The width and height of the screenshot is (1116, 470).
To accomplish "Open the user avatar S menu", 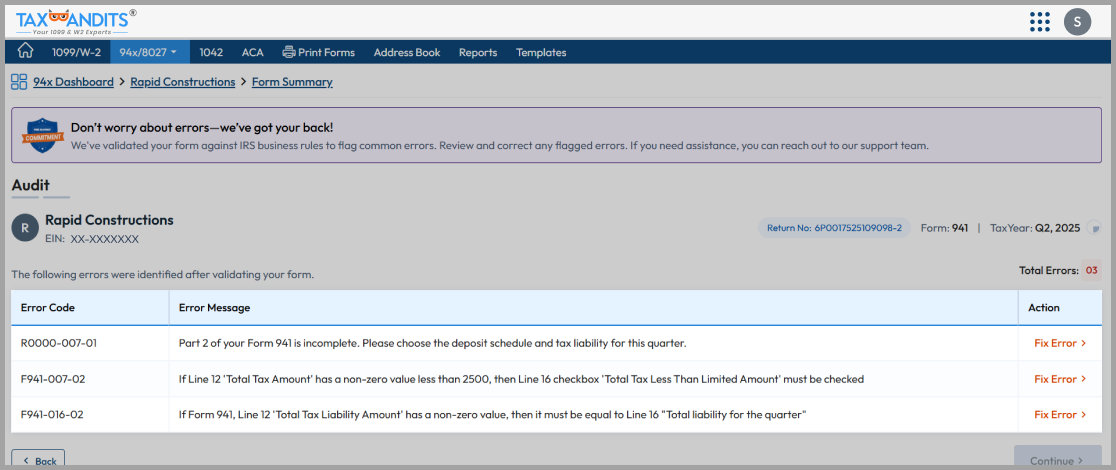I will tap(1078, 22).
